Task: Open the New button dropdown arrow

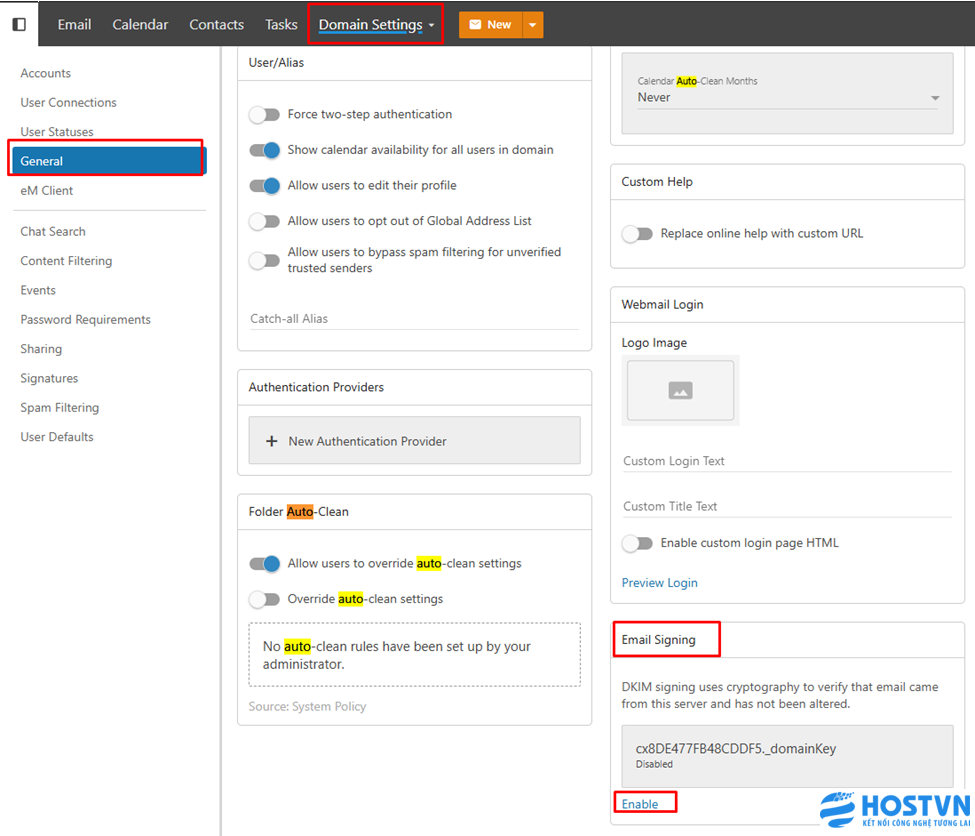Action: pyautogui.click(x=532, y=25)
